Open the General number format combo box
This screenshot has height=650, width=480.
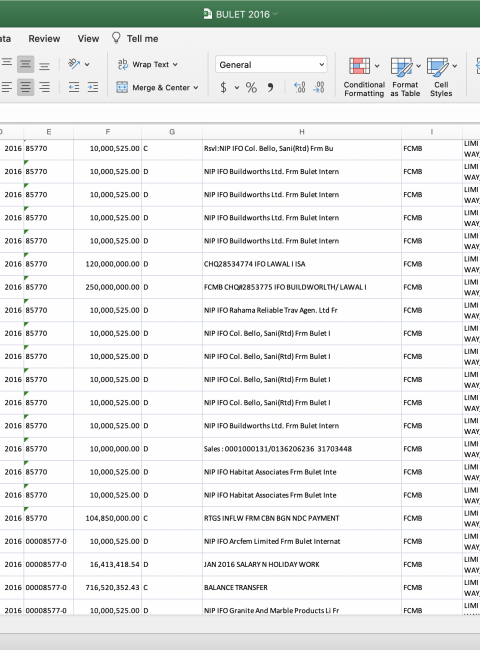tap(271, 64)
